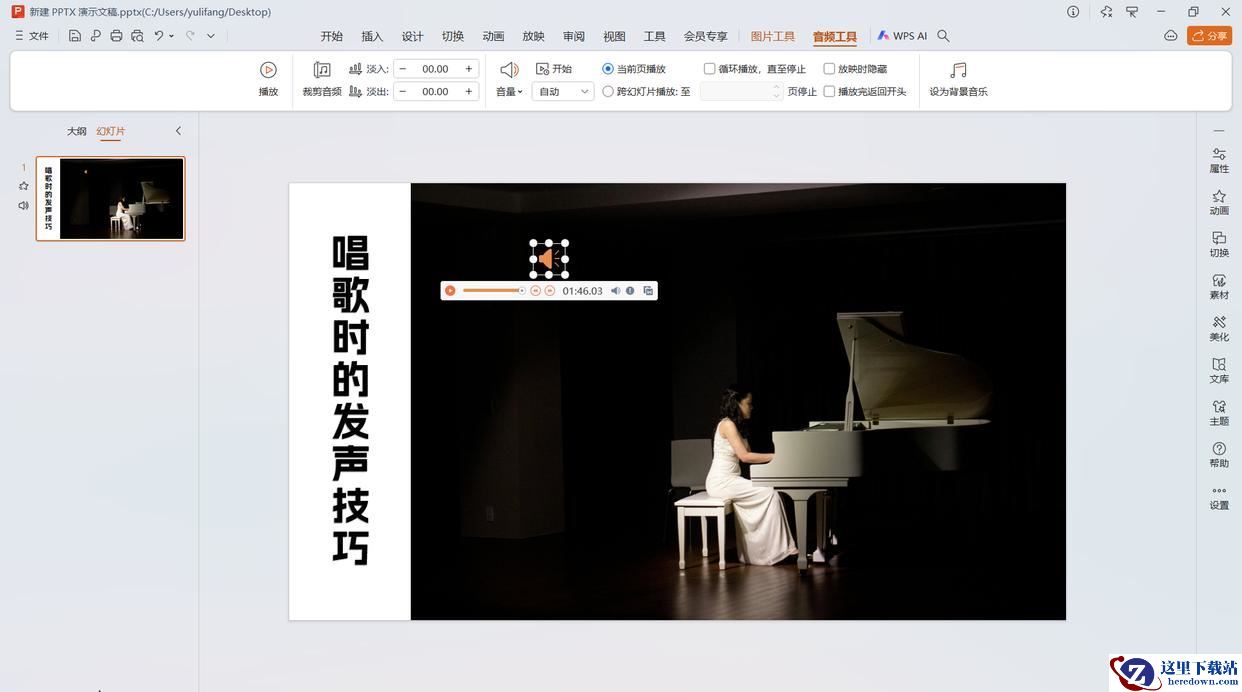Open the Library (文库) sidebar panel
Image resolution: width=1242 pixels, height=692 pixels.
(1219, 370)
